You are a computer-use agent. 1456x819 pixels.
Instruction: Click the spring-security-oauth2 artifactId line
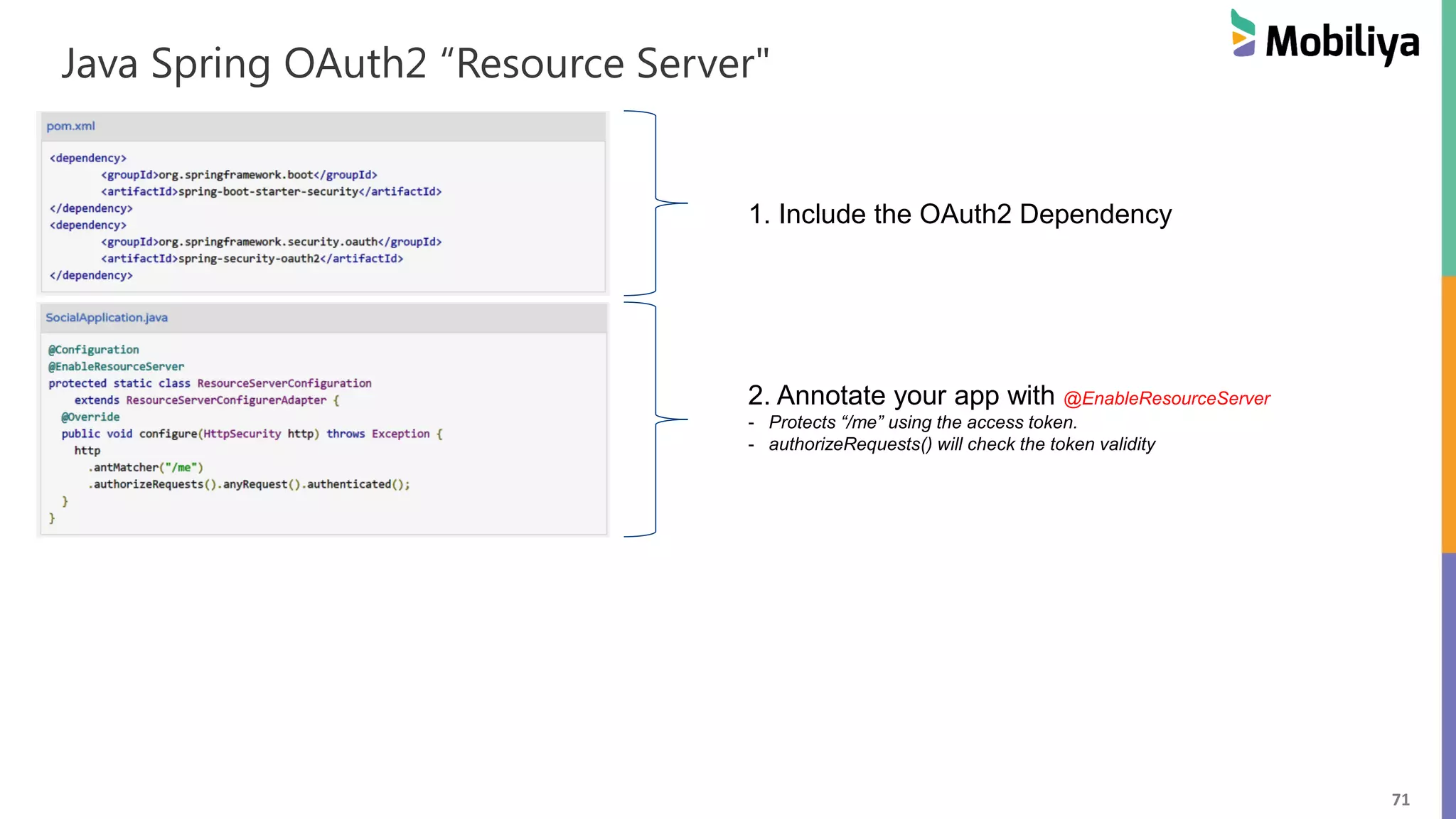click(252, 259)
